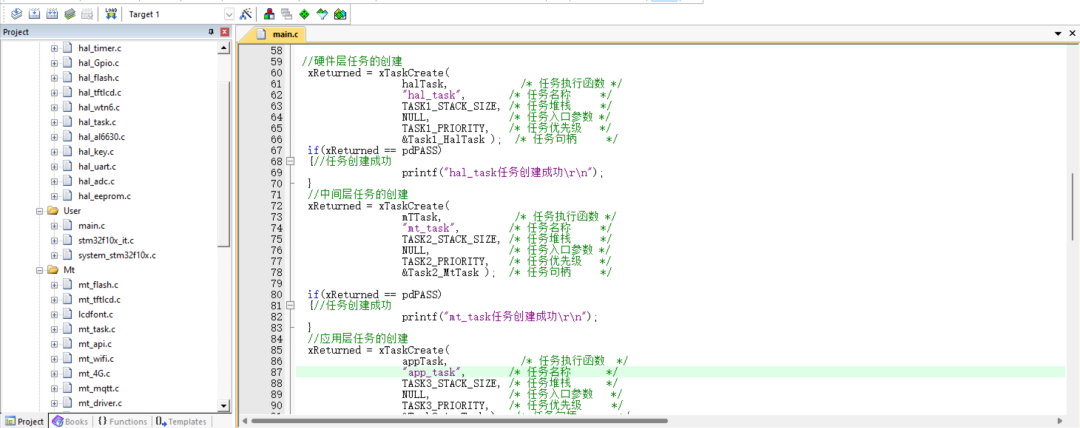This screenshot has height=428, width=1080.
Task: Click editor horizontal scrollbar left arrow
Action: (245, 420)
